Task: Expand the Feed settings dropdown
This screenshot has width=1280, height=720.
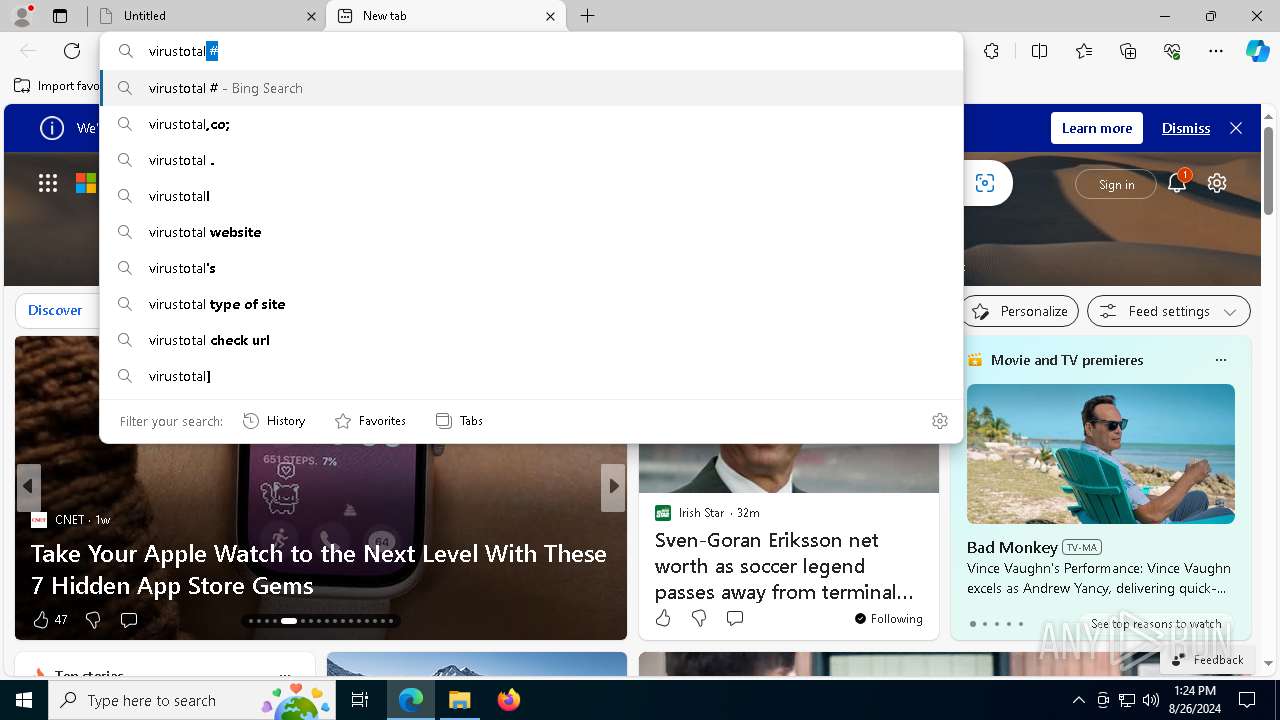Action: (1168, 311)
